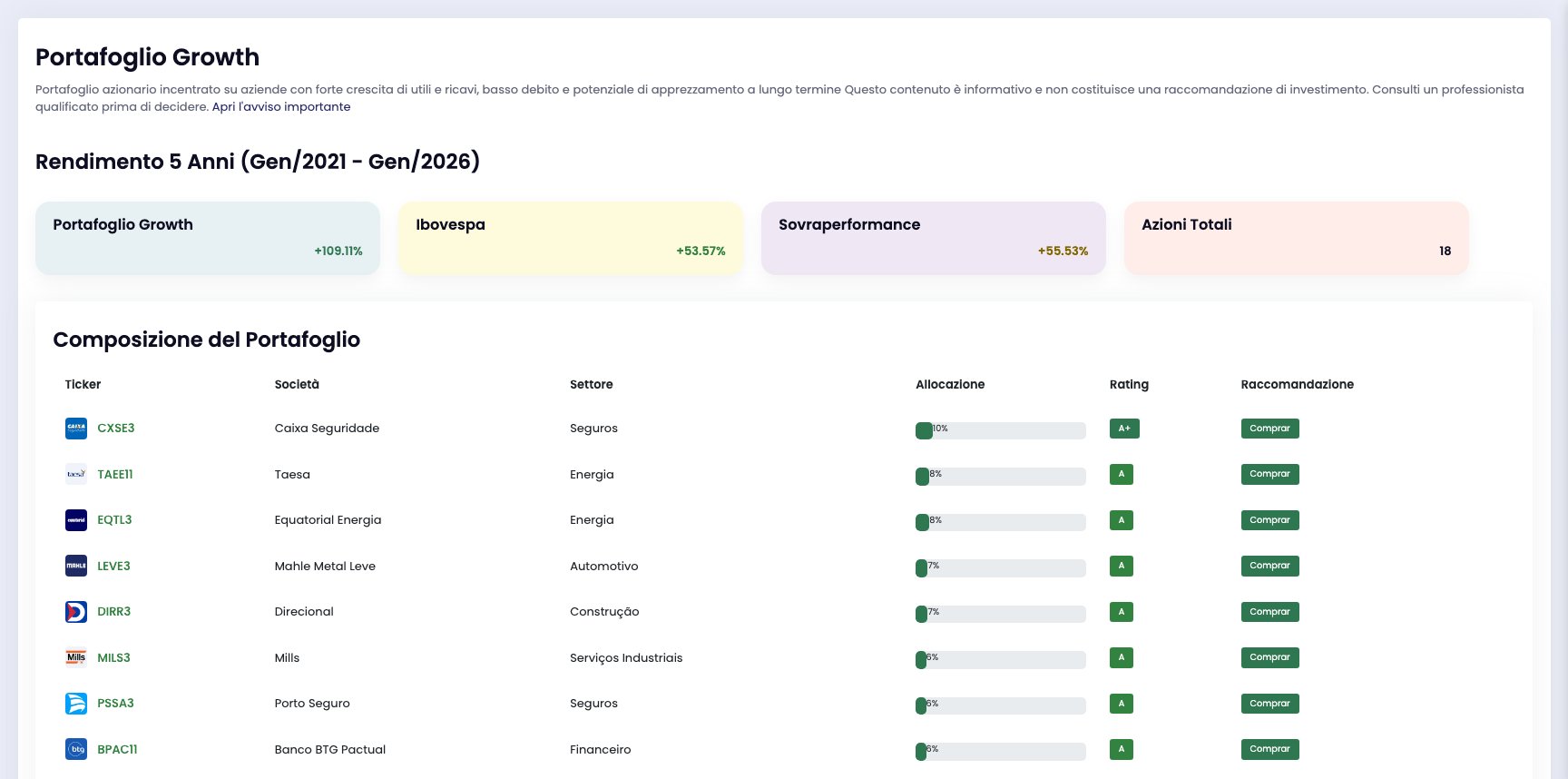
Task: Click the Equatorial Energia logo icon
Action: [x=76, y=520]
